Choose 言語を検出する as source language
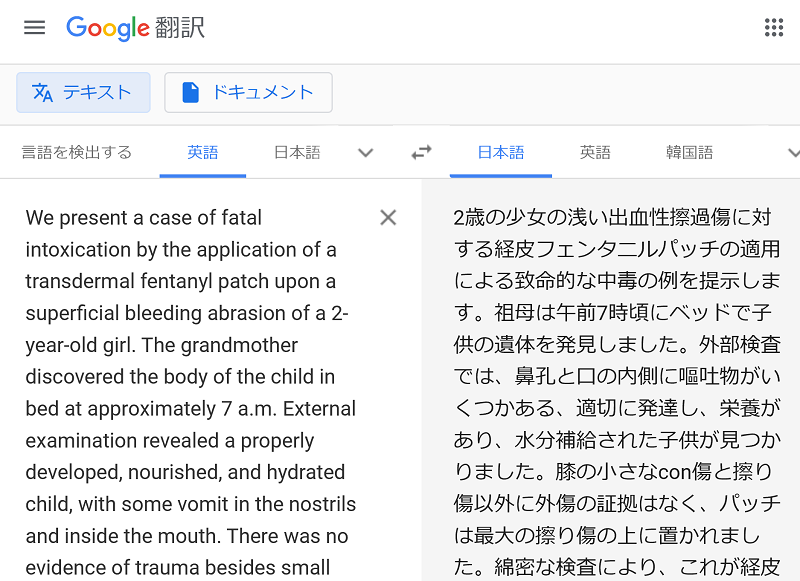This screenshot has width=800, height=581. tap(77, 152)
